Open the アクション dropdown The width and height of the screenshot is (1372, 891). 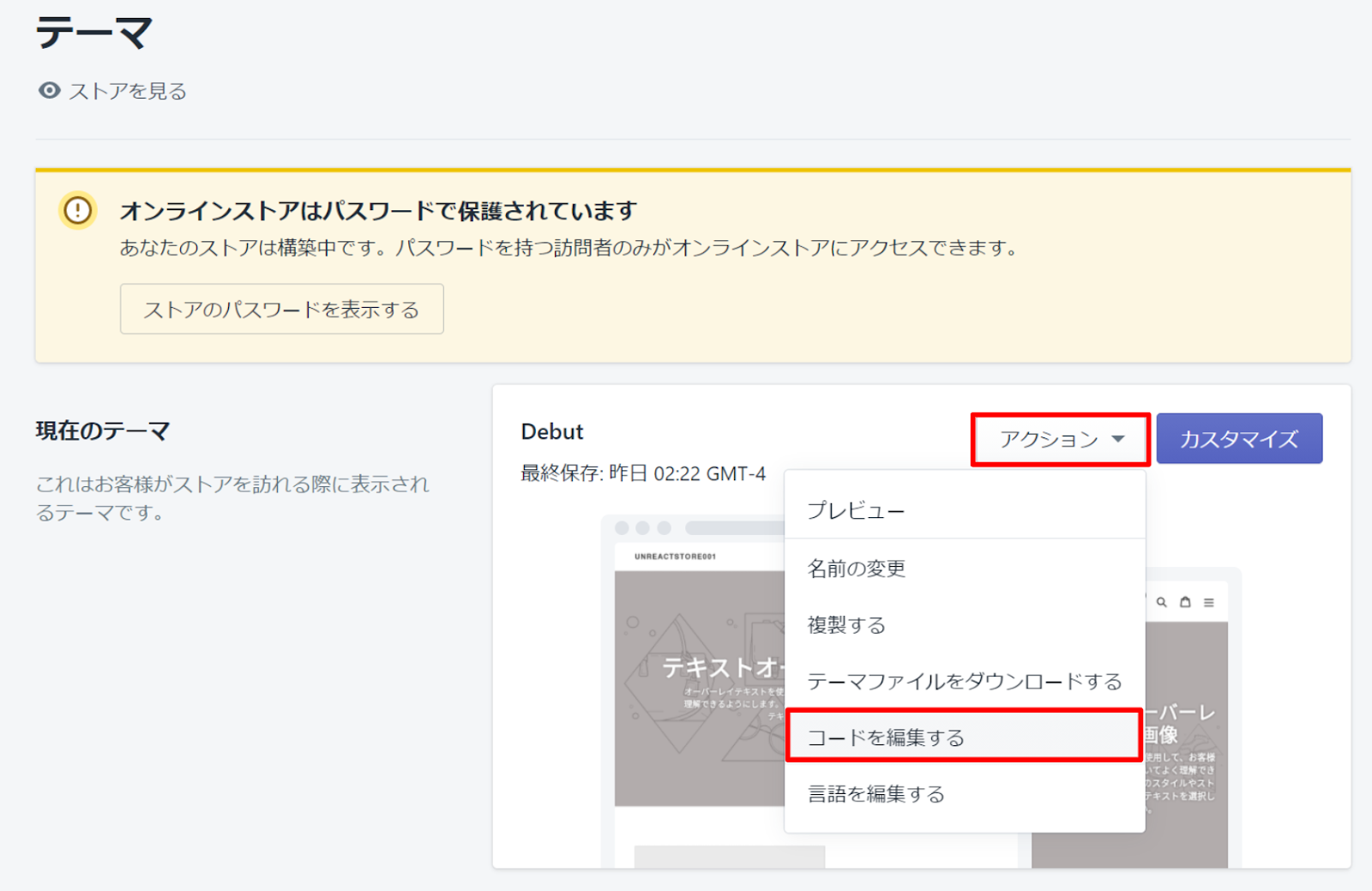click(x=1060, y=440)
